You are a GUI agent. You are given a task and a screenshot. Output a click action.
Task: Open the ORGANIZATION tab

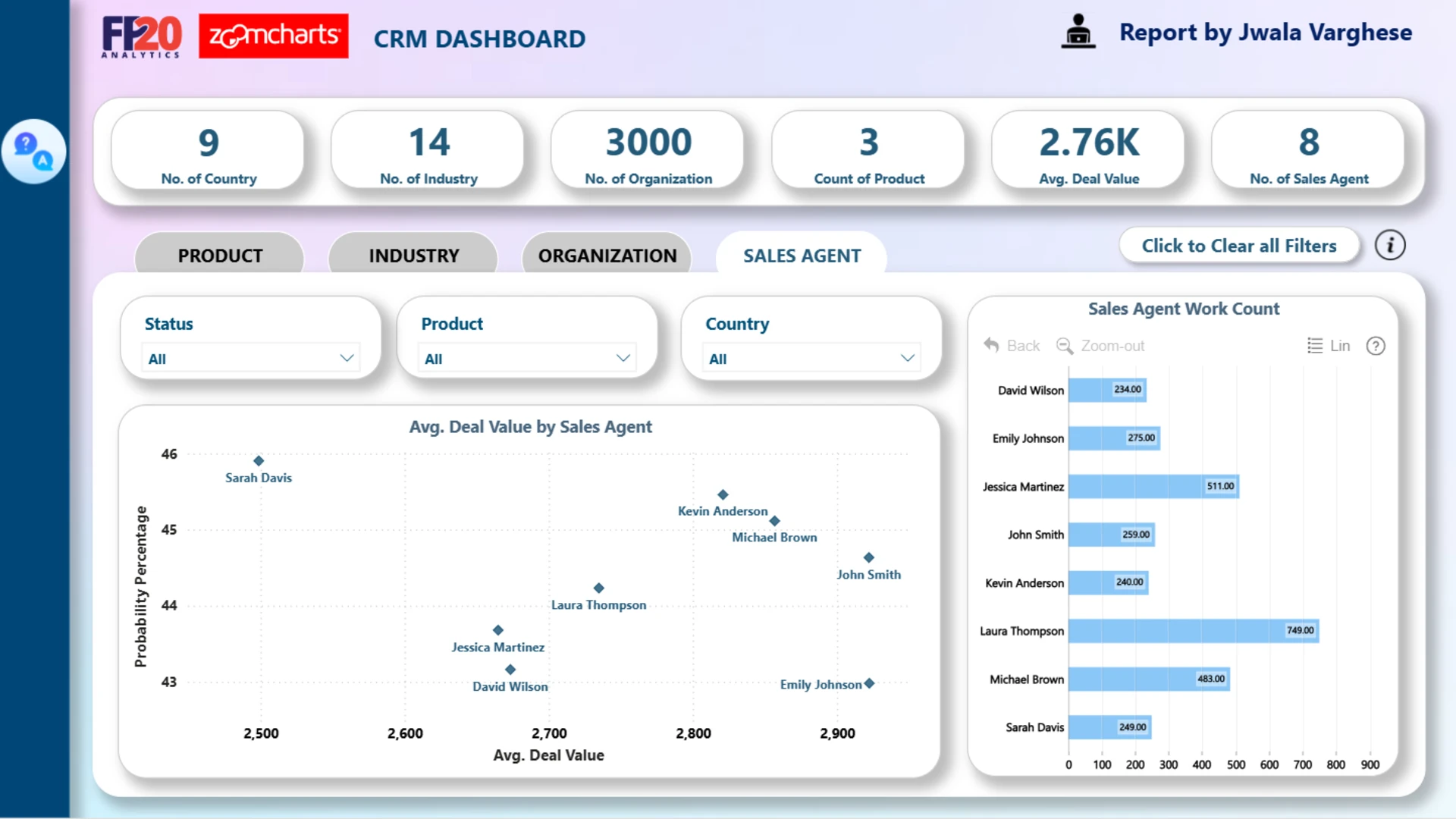point(607,256)
